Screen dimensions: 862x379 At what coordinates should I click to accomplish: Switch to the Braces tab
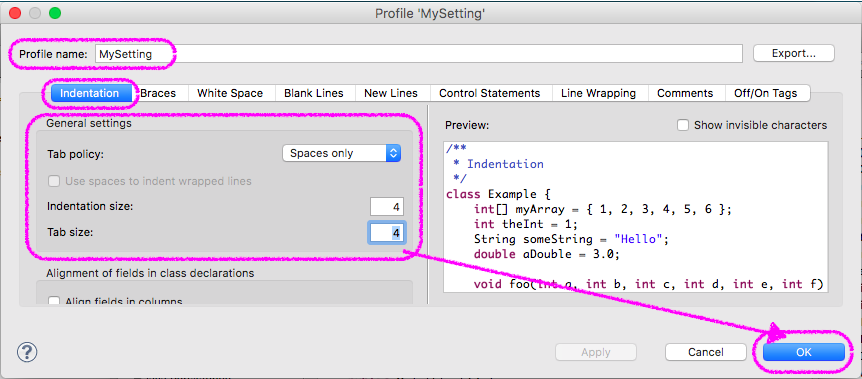158,93
